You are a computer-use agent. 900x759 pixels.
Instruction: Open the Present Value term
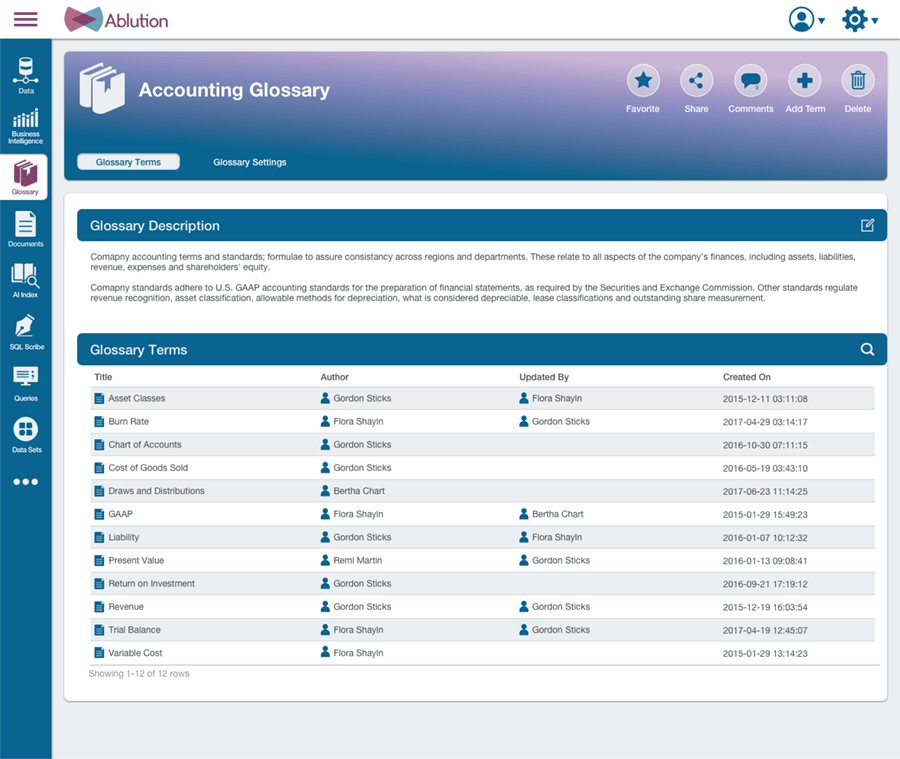coord(136,560)
